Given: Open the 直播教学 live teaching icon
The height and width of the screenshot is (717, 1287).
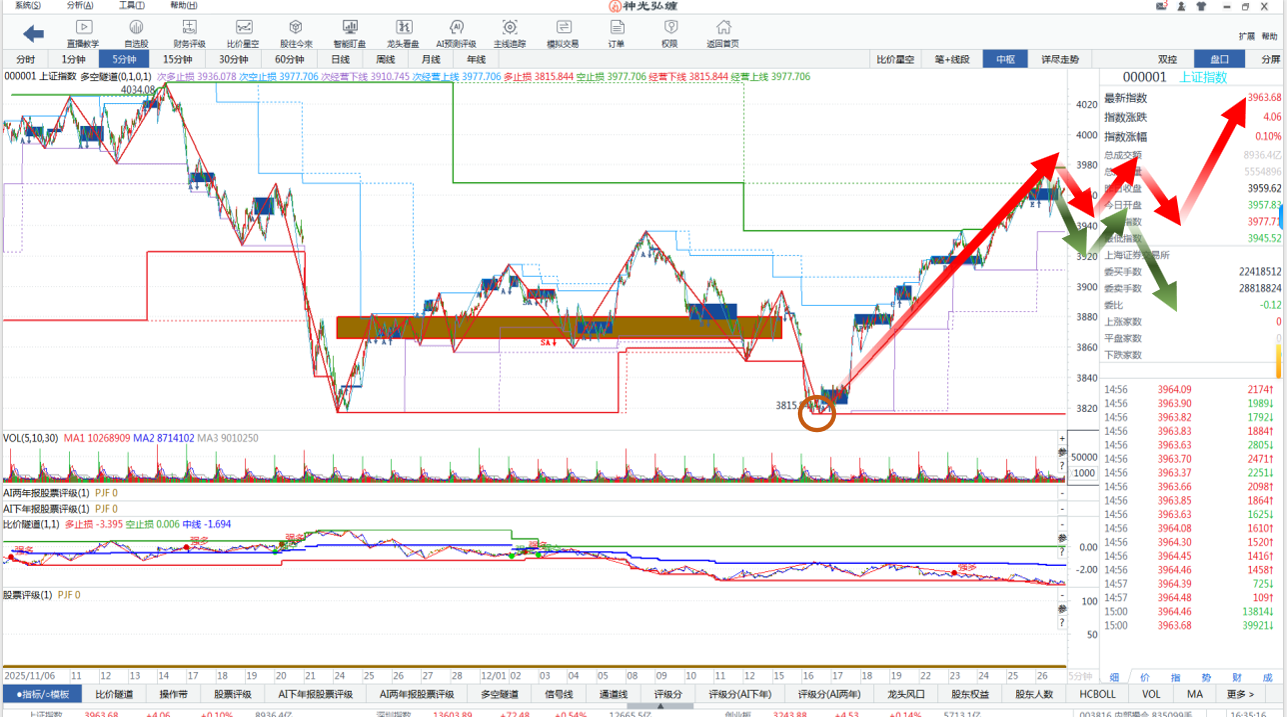Looking at the screenshot, I should [x=83, y=33].
